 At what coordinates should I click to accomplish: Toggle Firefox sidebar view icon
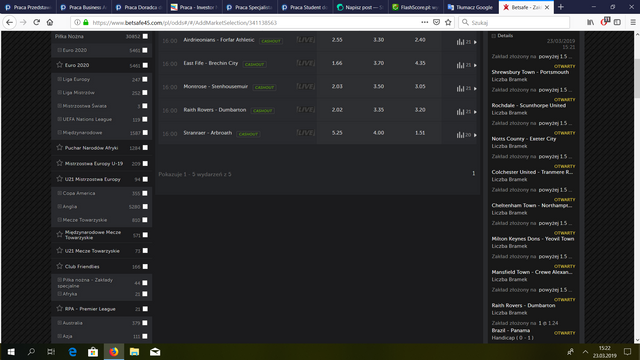[x=617, y=22]
